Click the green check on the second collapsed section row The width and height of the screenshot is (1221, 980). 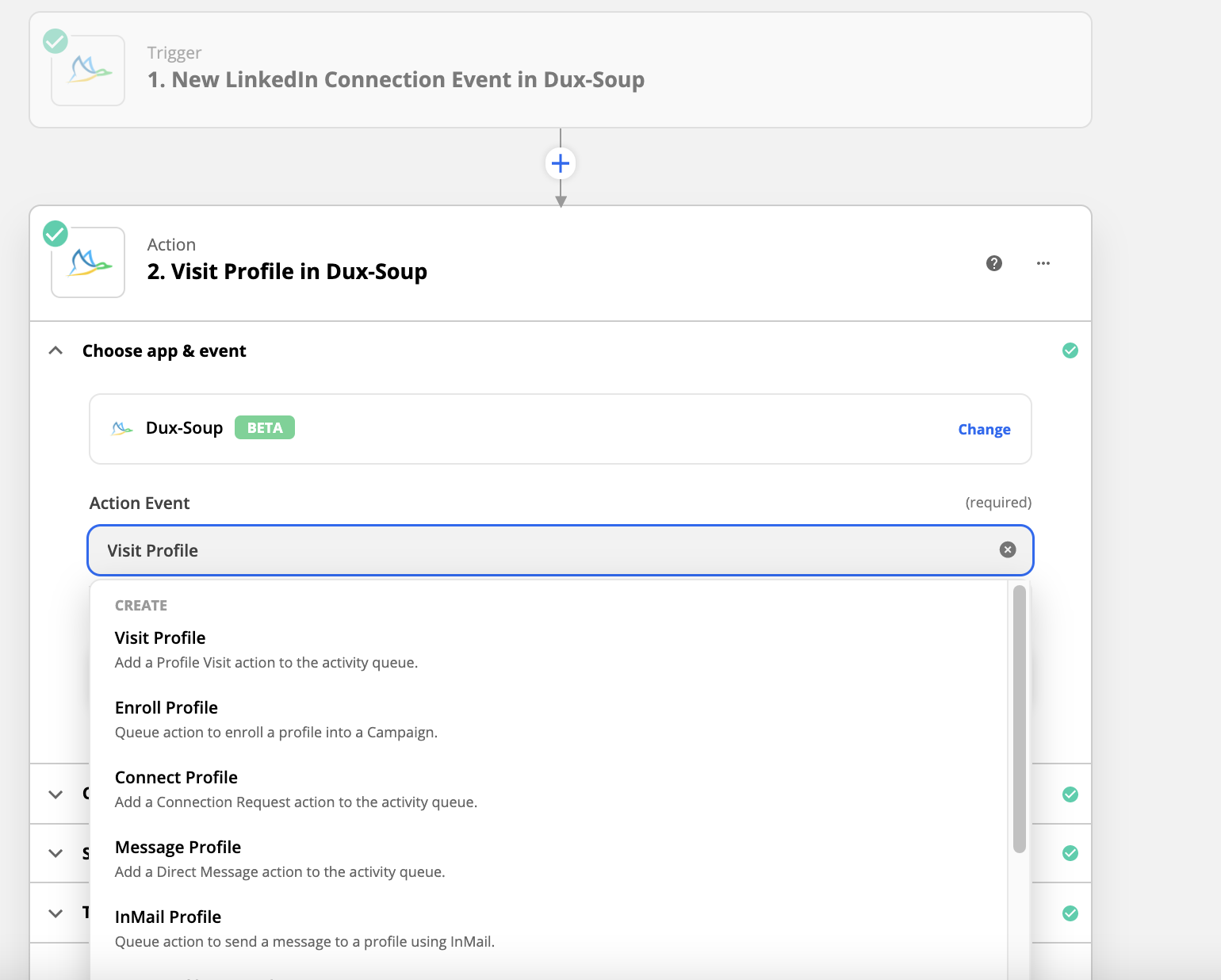[1070, 853]
